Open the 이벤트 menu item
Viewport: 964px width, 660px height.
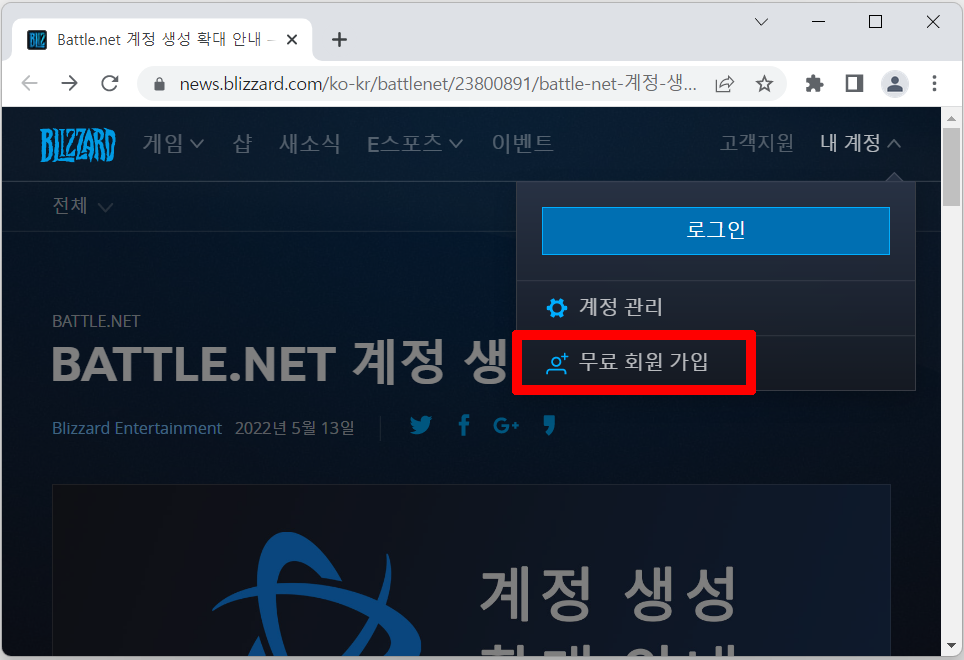(522, 143)
